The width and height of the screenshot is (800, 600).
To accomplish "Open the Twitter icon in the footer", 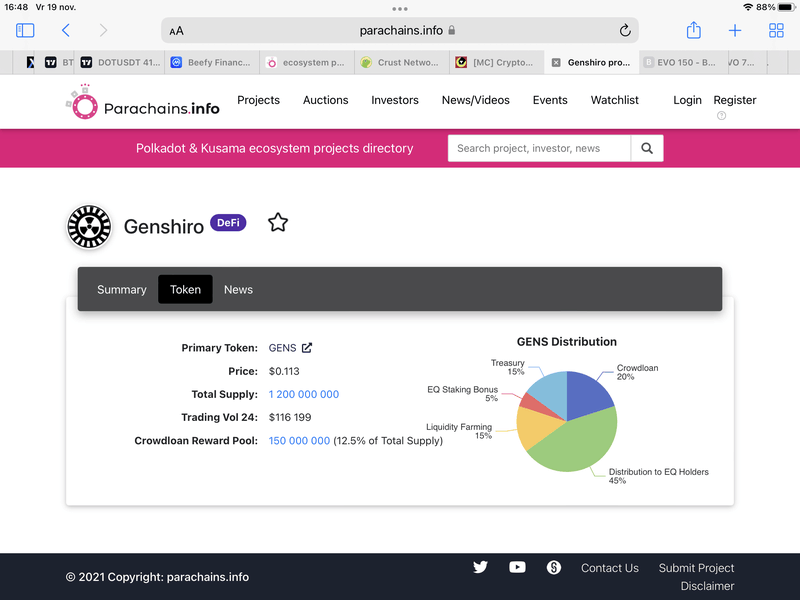I will [x=480, y=567].
